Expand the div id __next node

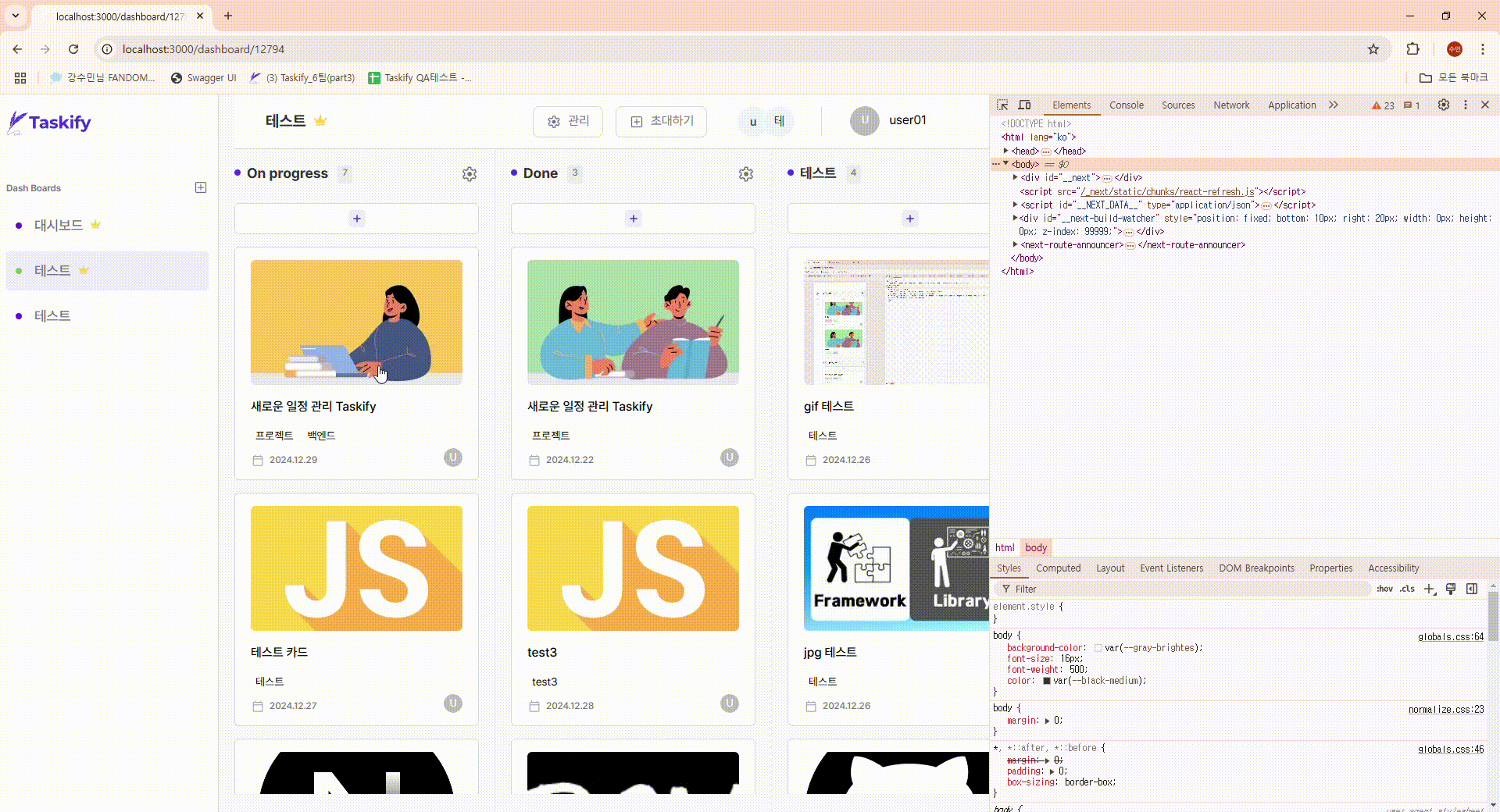(x=1015, y=177)
